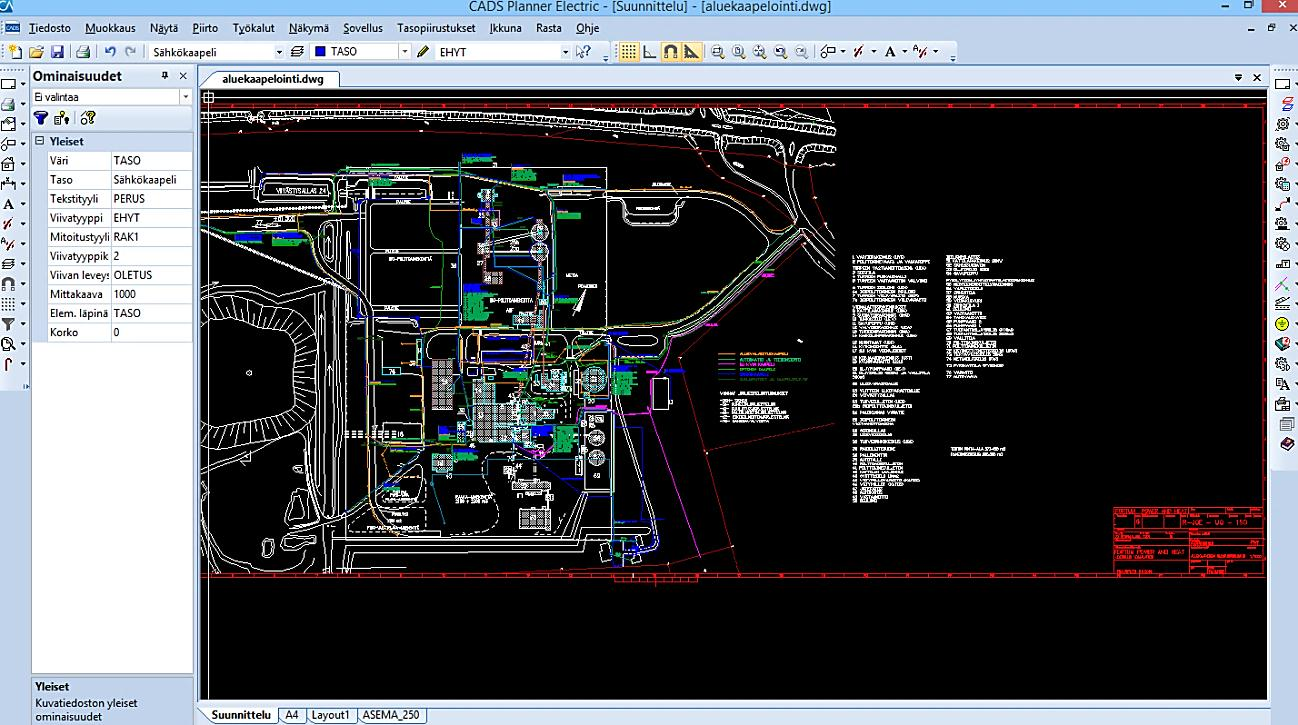
Task: Open the color combo box showing TASO
Action: point(361,51)
